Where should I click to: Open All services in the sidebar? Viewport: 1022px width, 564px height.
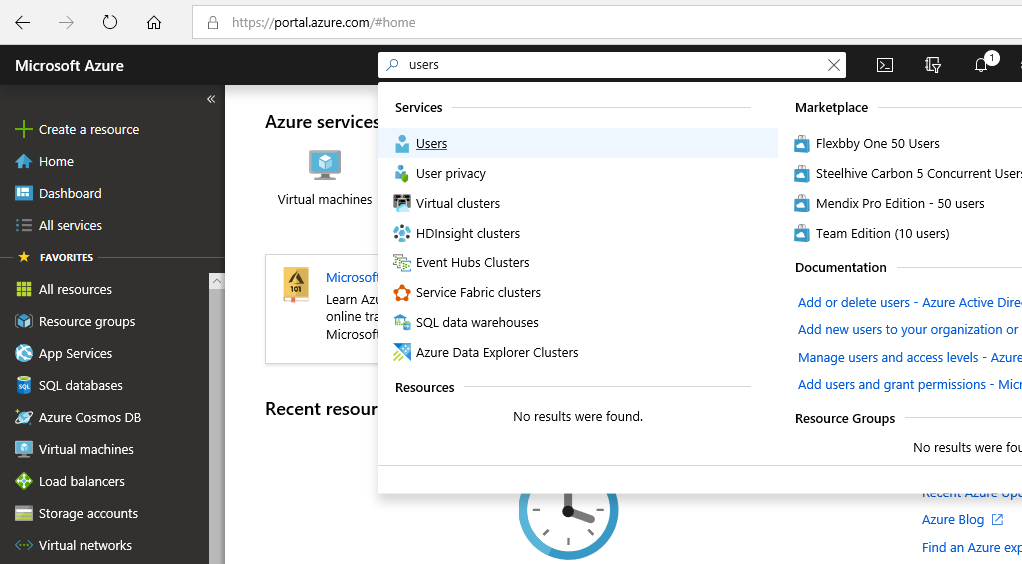[x=70, y=225]
